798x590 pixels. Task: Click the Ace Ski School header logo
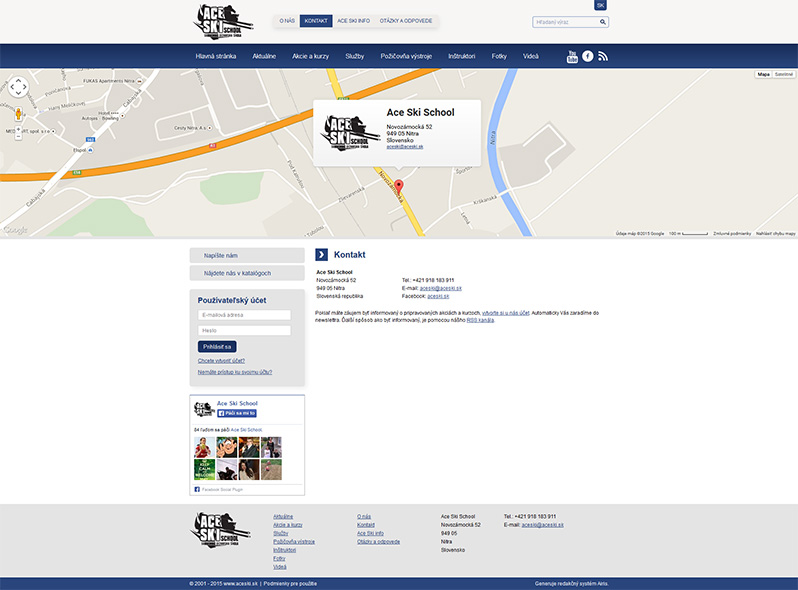coord(223,22)
